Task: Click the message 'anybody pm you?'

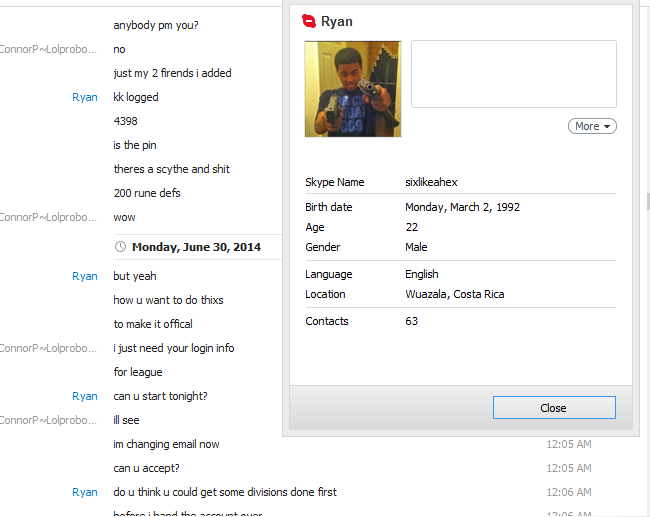Action: click(x=156, y=25)
